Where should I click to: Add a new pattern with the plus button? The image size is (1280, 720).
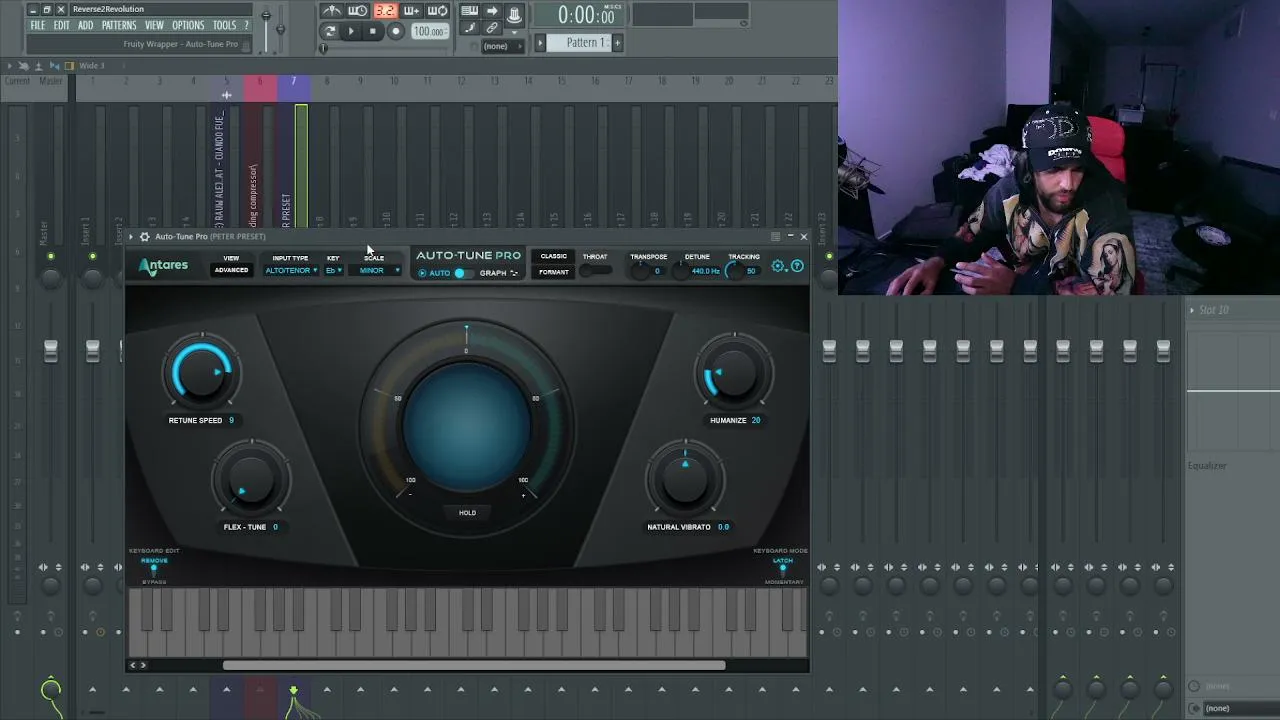tap(617, 42)
